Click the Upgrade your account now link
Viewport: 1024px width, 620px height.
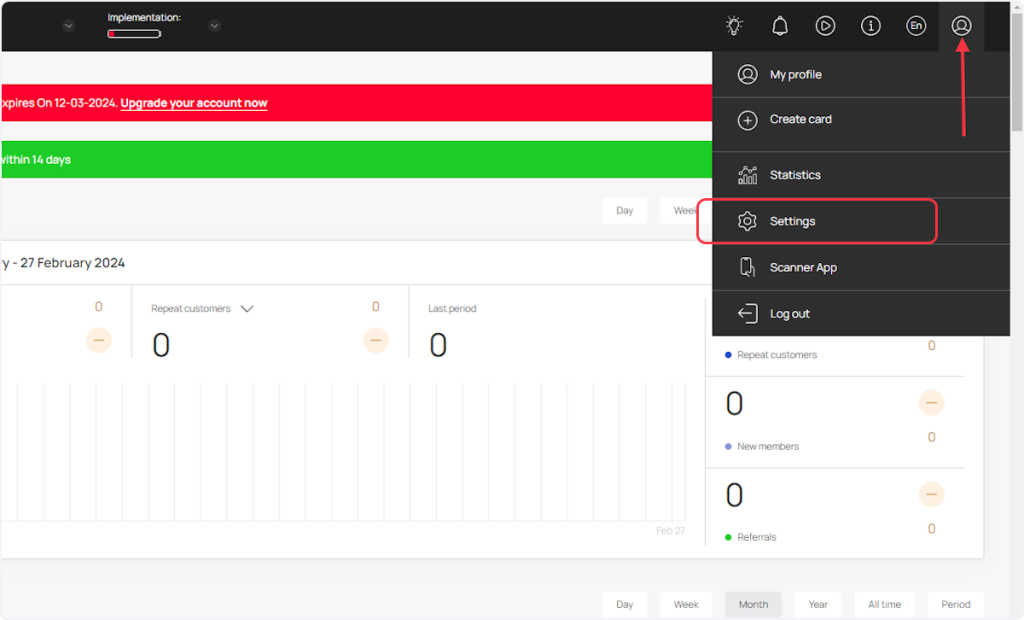point(194,103)
